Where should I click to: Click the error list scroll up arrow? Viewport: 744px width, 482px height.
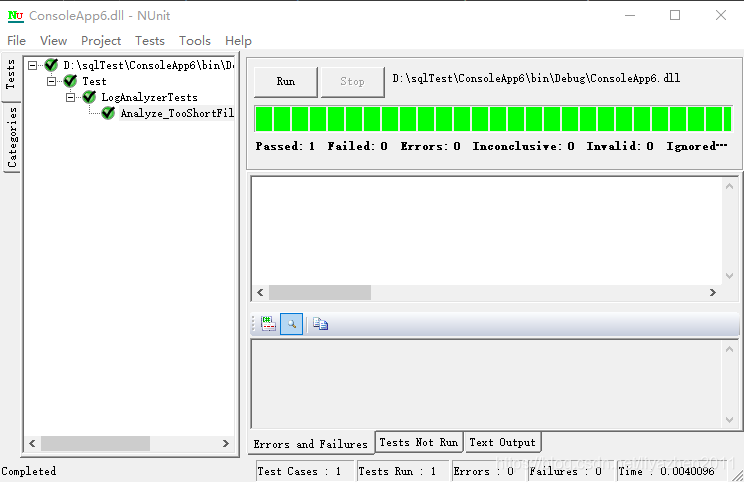point(729,186)
